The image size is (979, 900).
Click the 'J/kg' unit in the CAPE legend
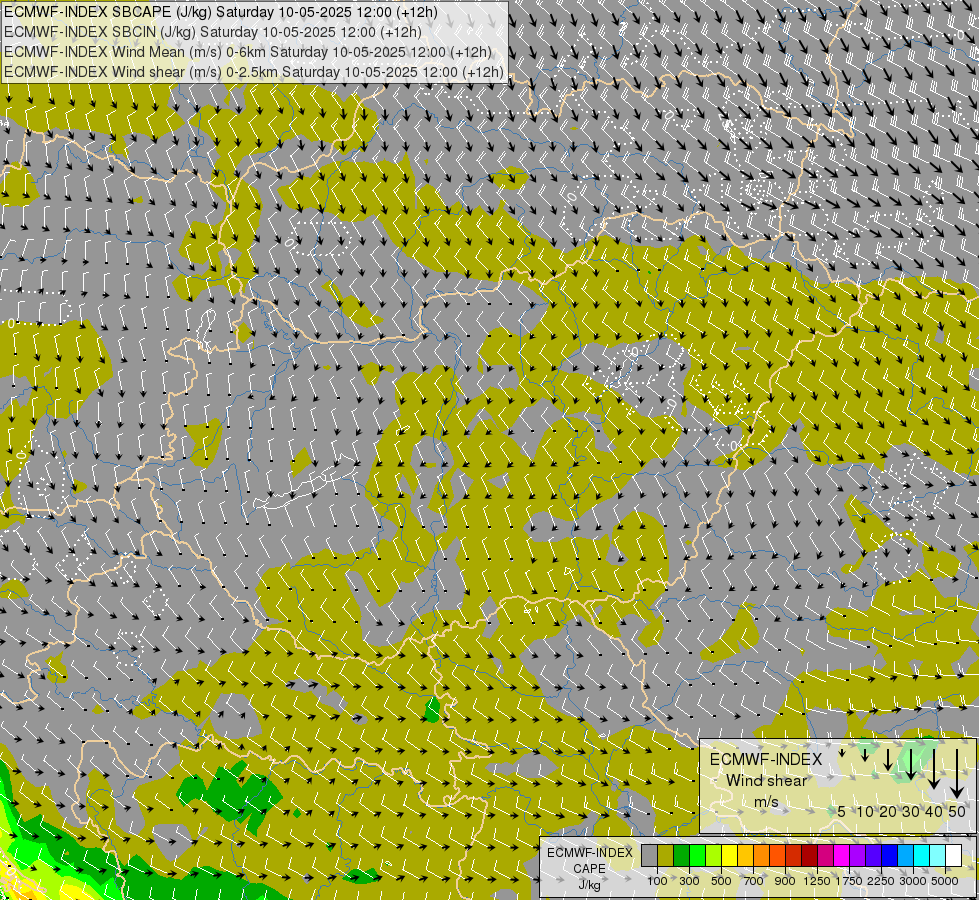click(x=589, y=885)
